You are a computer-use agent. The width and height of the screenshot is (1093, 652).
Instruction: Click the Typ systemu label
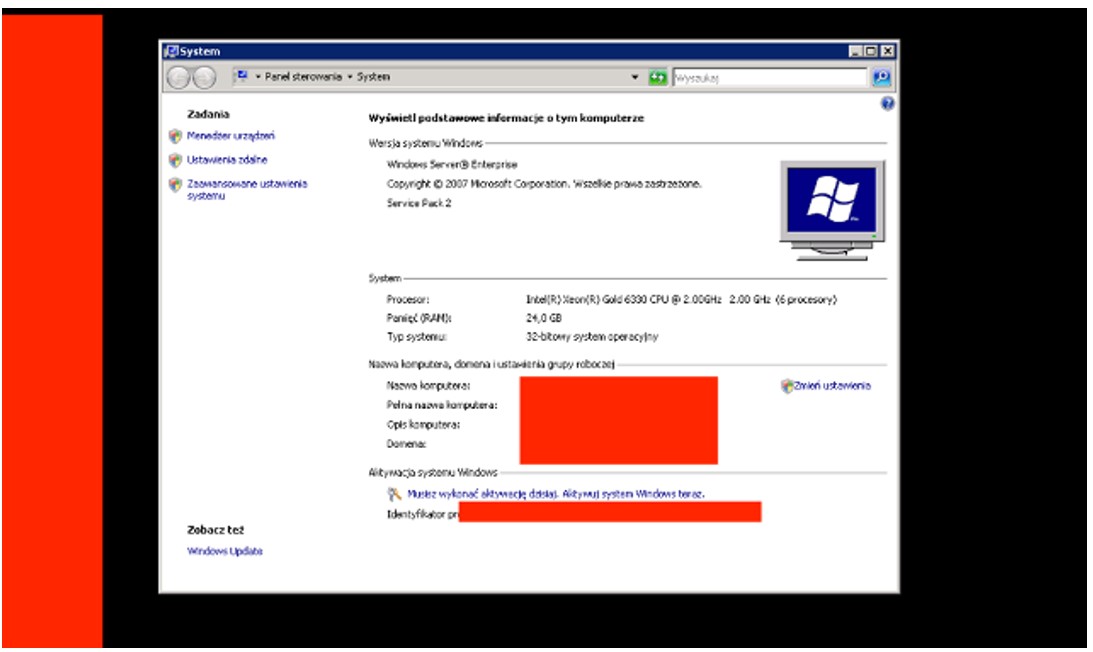point(417,337)
